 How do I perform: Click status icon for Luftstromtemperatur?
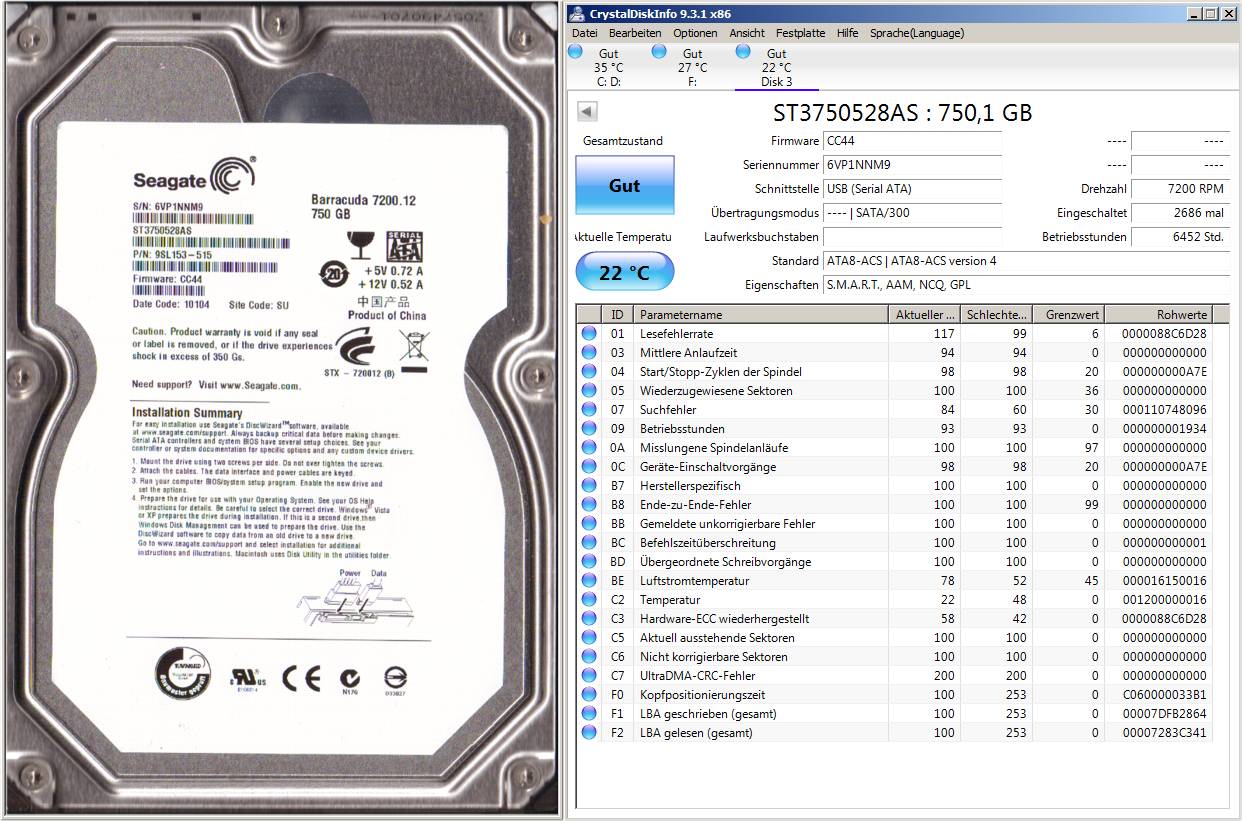pos(589,581)
